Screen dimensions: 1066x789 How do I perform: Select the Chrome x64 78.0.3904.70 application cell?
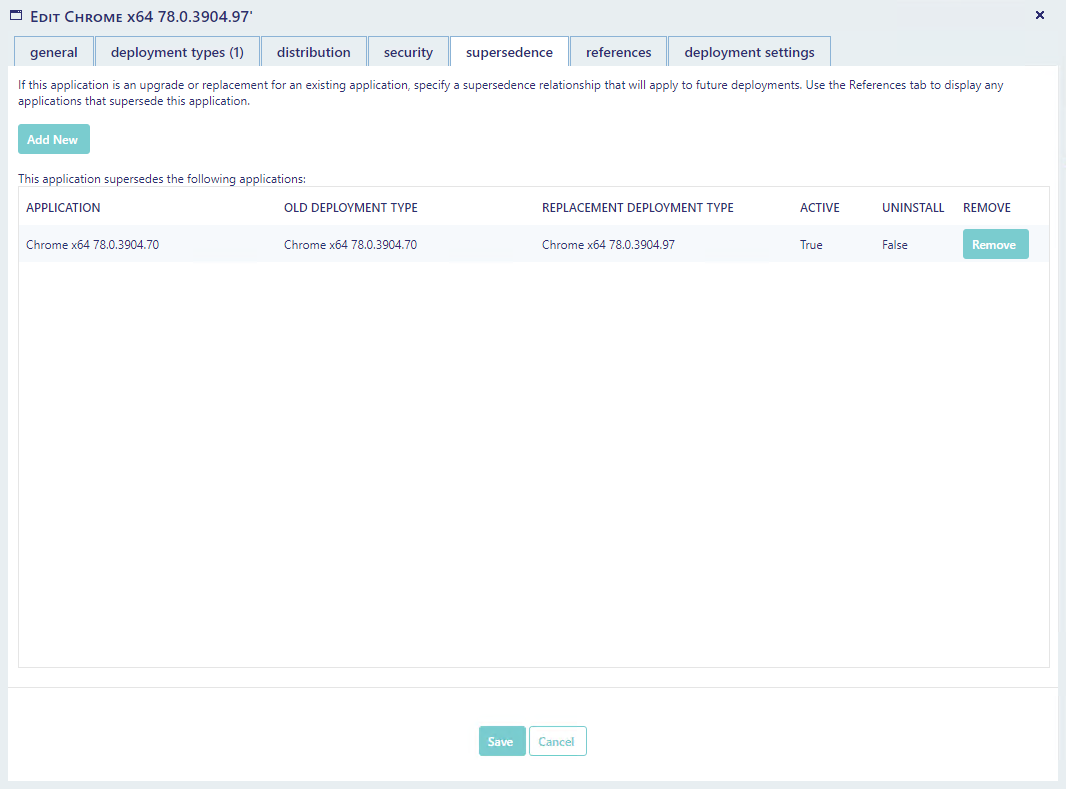[x=92, y=245]
